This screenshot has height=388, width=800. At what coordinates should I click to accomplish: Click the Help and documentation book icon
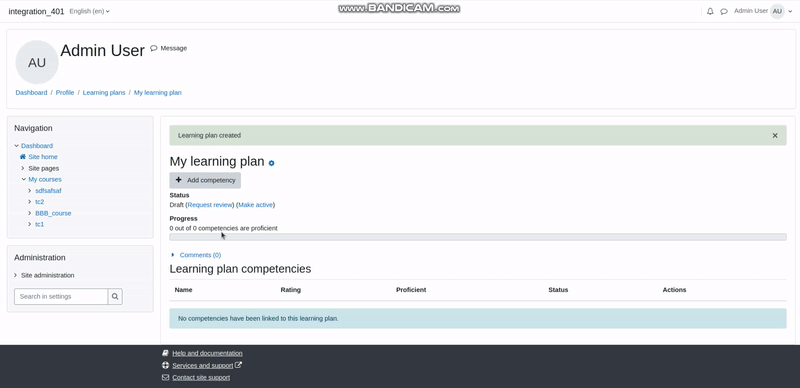(x=165, y=353)
